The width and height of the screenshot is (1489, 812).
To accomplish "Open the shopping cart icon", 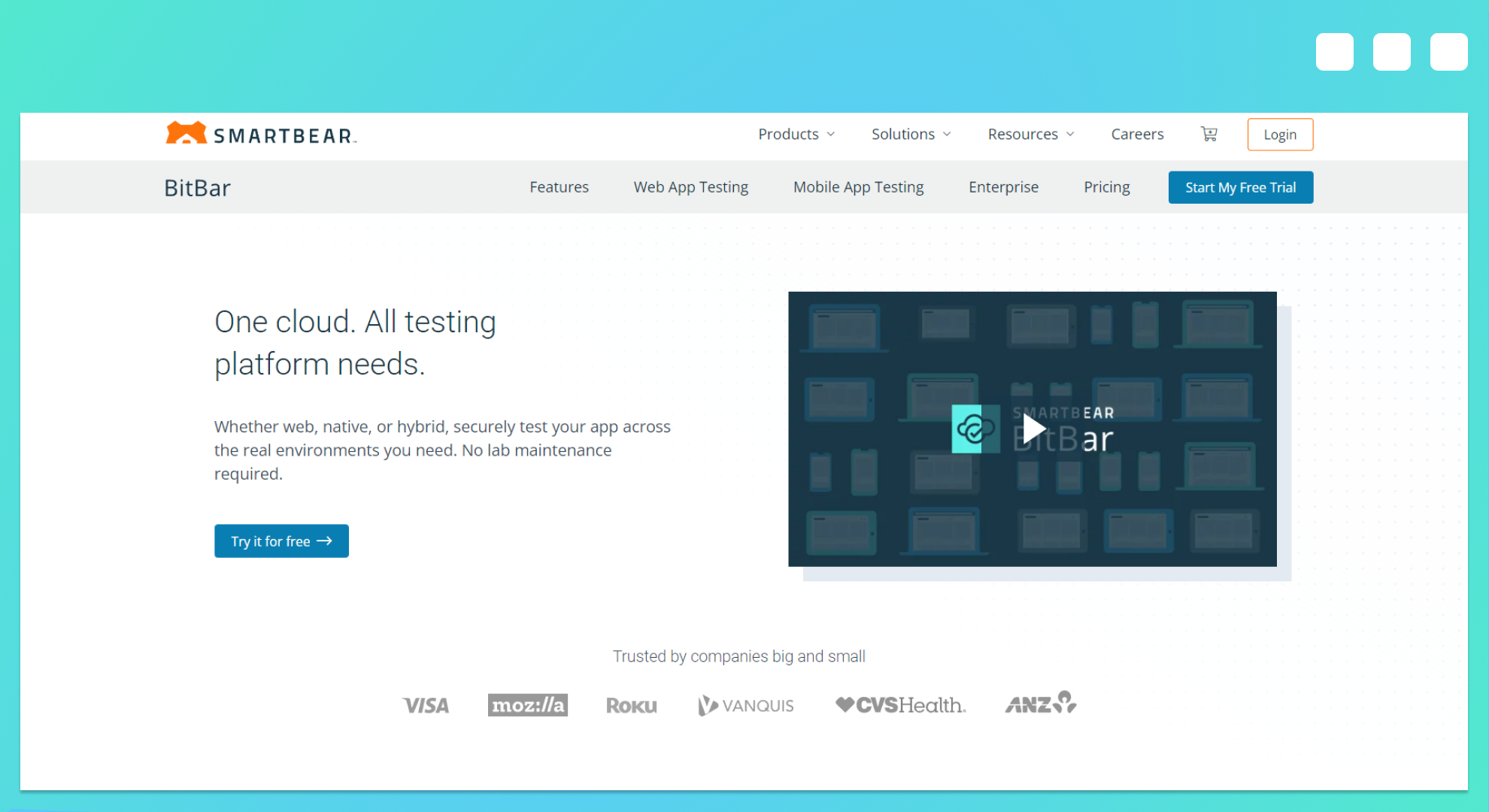I will point(1208,134).
